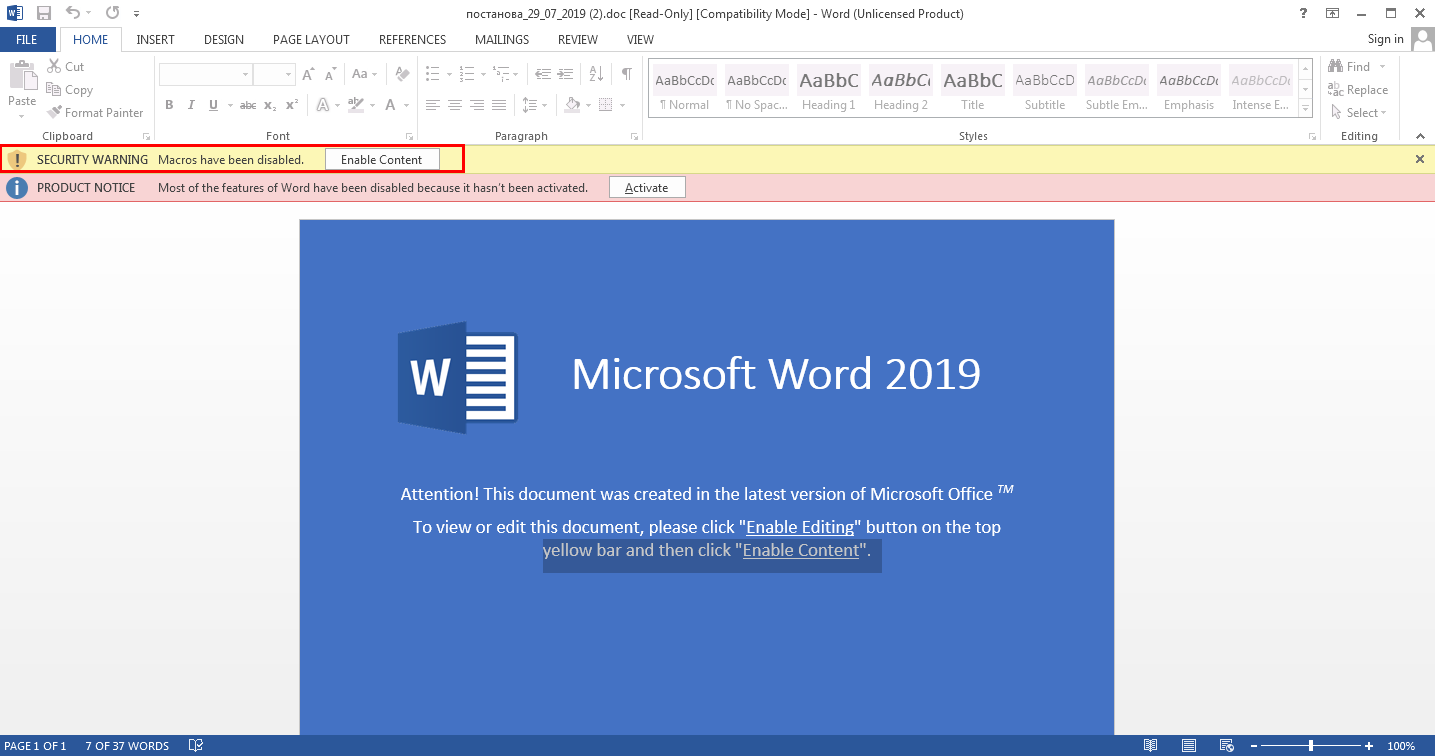
Task: Toggle Superscript formatting
Action: coord(291,105)
